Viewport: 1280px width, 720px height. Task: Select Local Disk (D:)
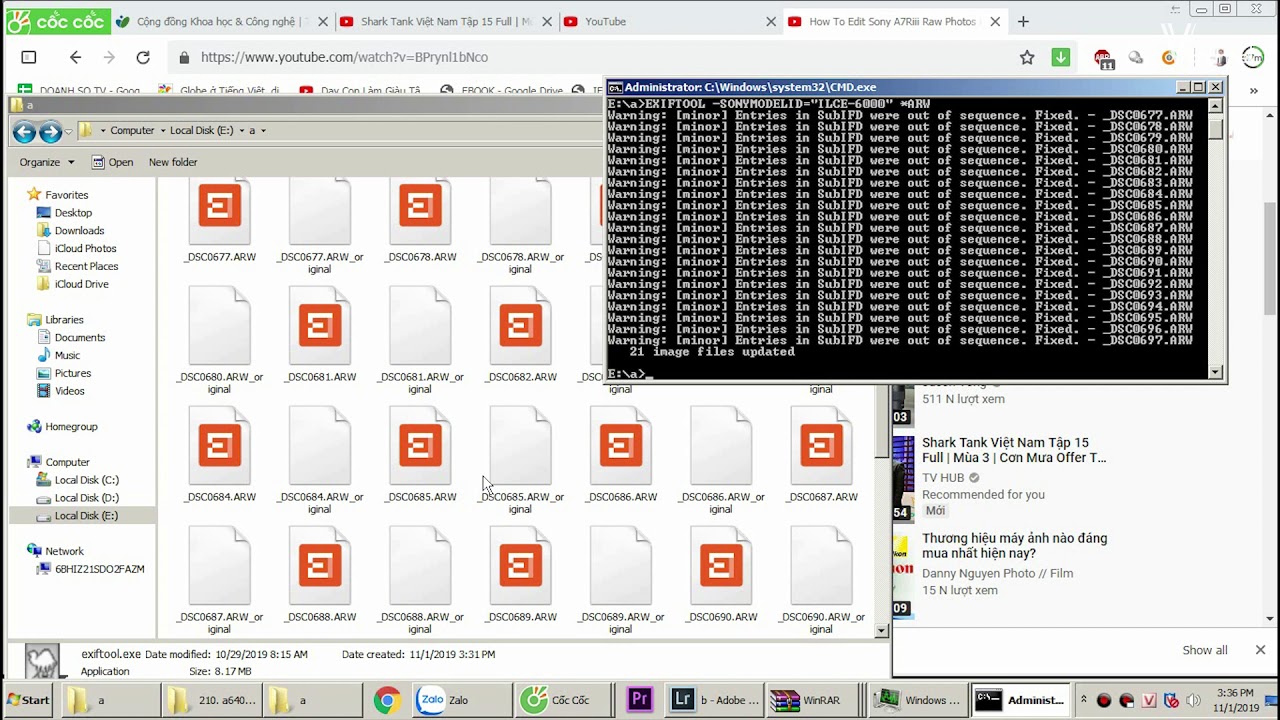coord(86,498)
